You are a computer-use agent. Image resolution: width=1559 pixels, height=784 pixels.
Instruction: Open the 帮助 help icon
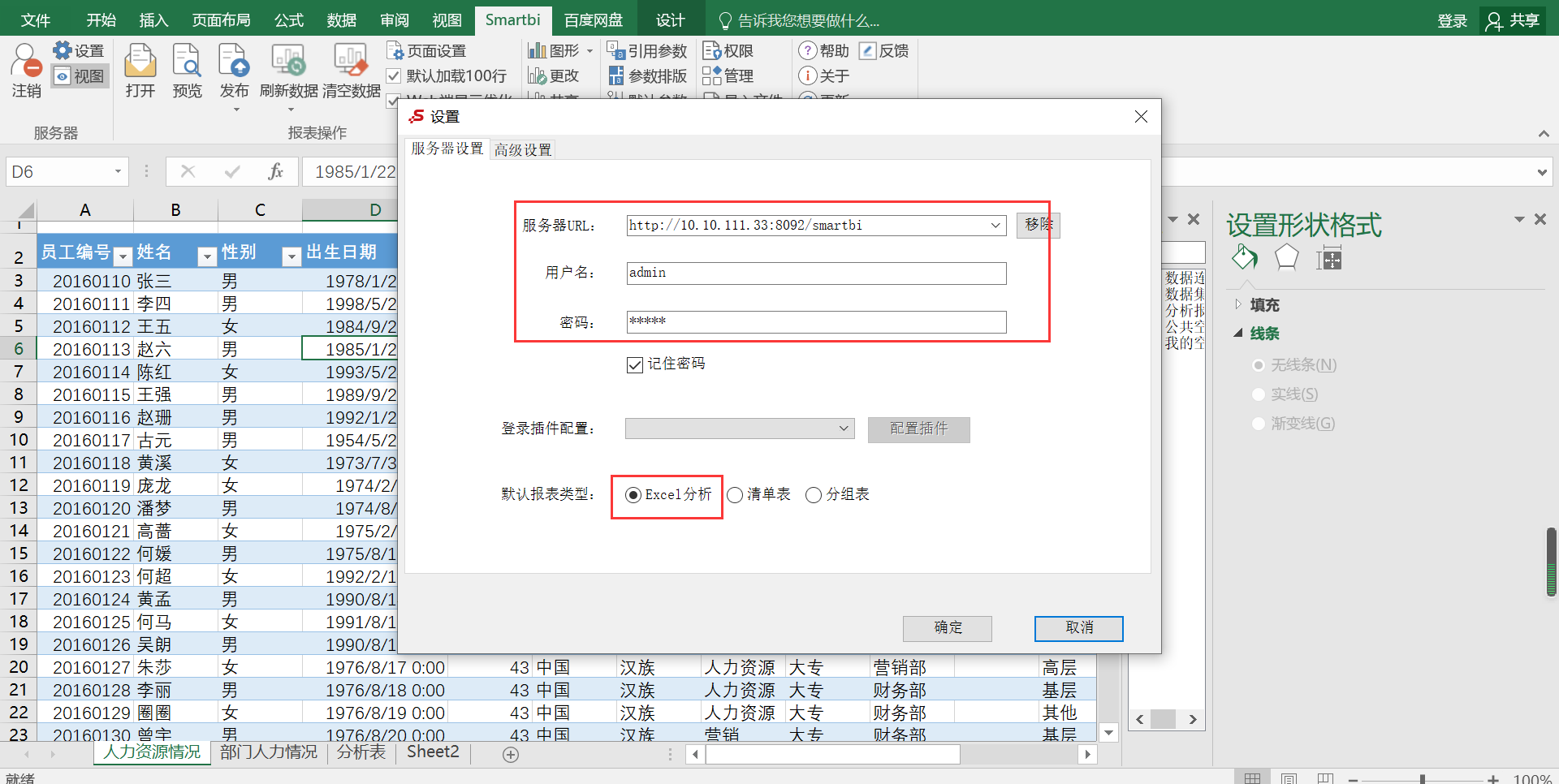click(x=807, y=51)
